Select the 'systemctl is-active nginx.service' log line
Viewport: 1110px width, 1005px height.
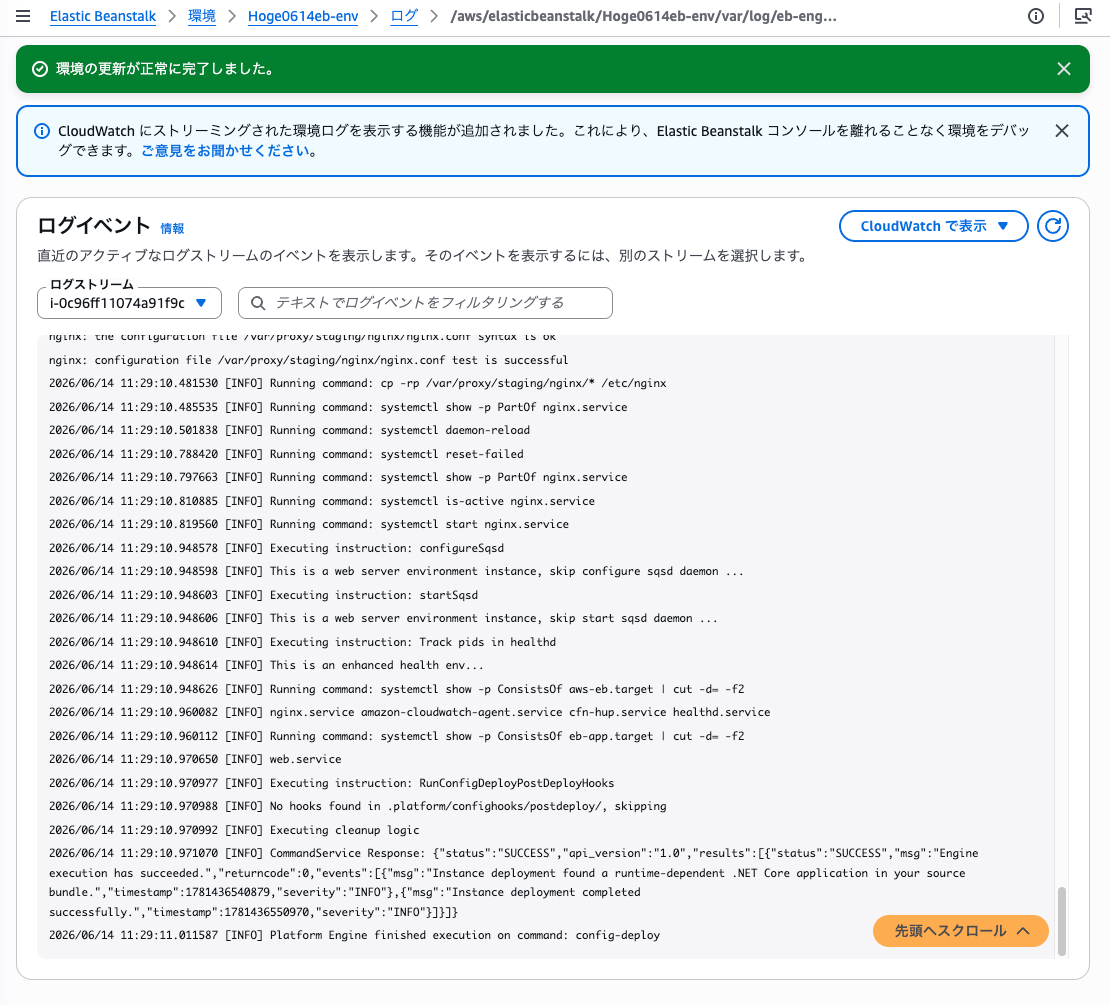[x=321, y=501]
